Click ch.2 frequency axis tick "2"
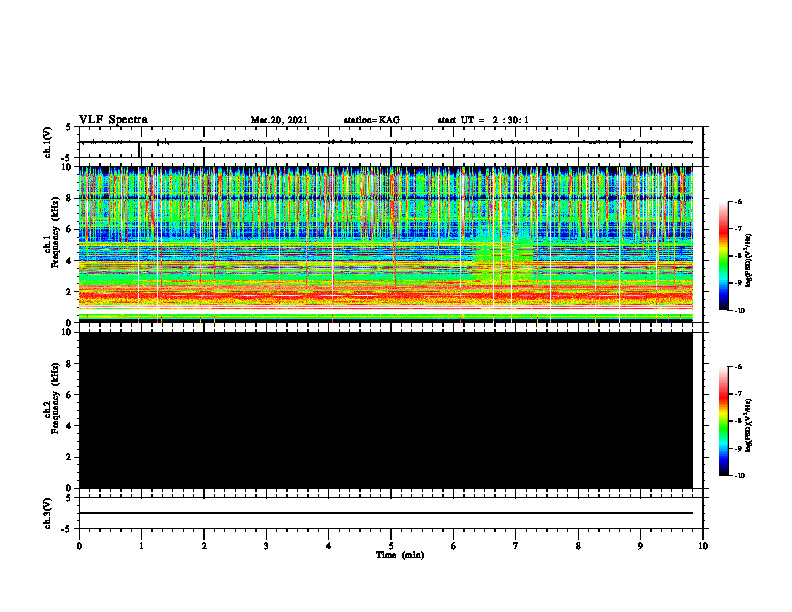This screenshot has height=612, width=792. pyautogui.click(x=70, y=457)
